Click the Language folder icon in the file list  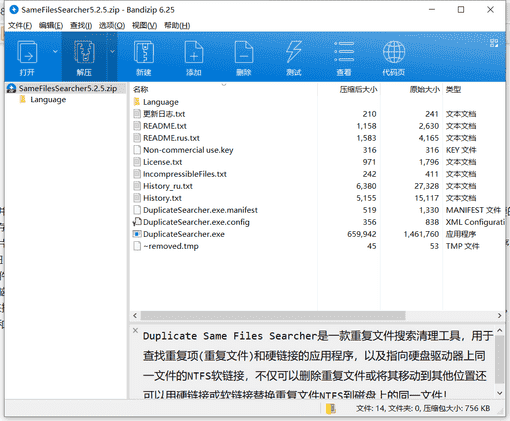point(137,102)
